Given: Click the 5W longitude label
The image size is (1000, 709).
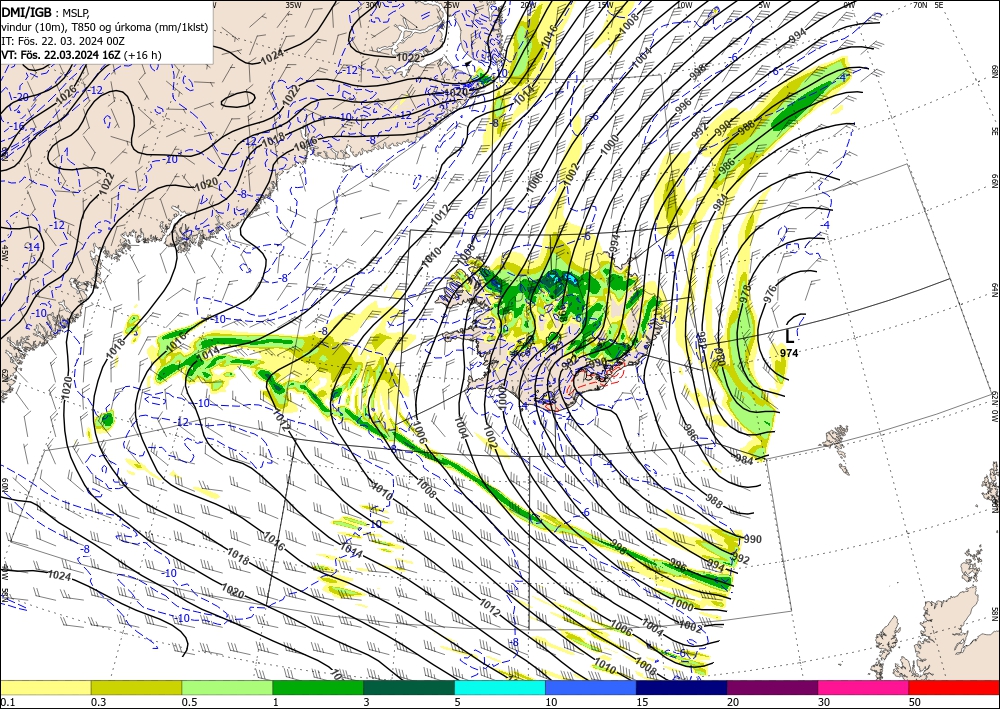Looking at the screenshot, I should point(764,4).
